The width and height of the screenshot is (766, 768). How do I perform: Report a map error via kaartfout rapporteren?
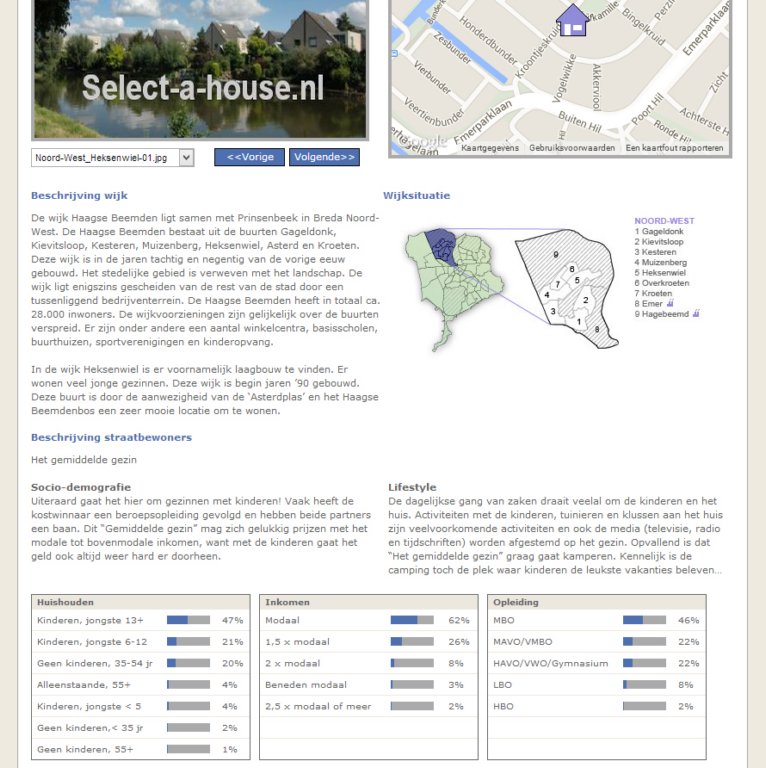674,148
